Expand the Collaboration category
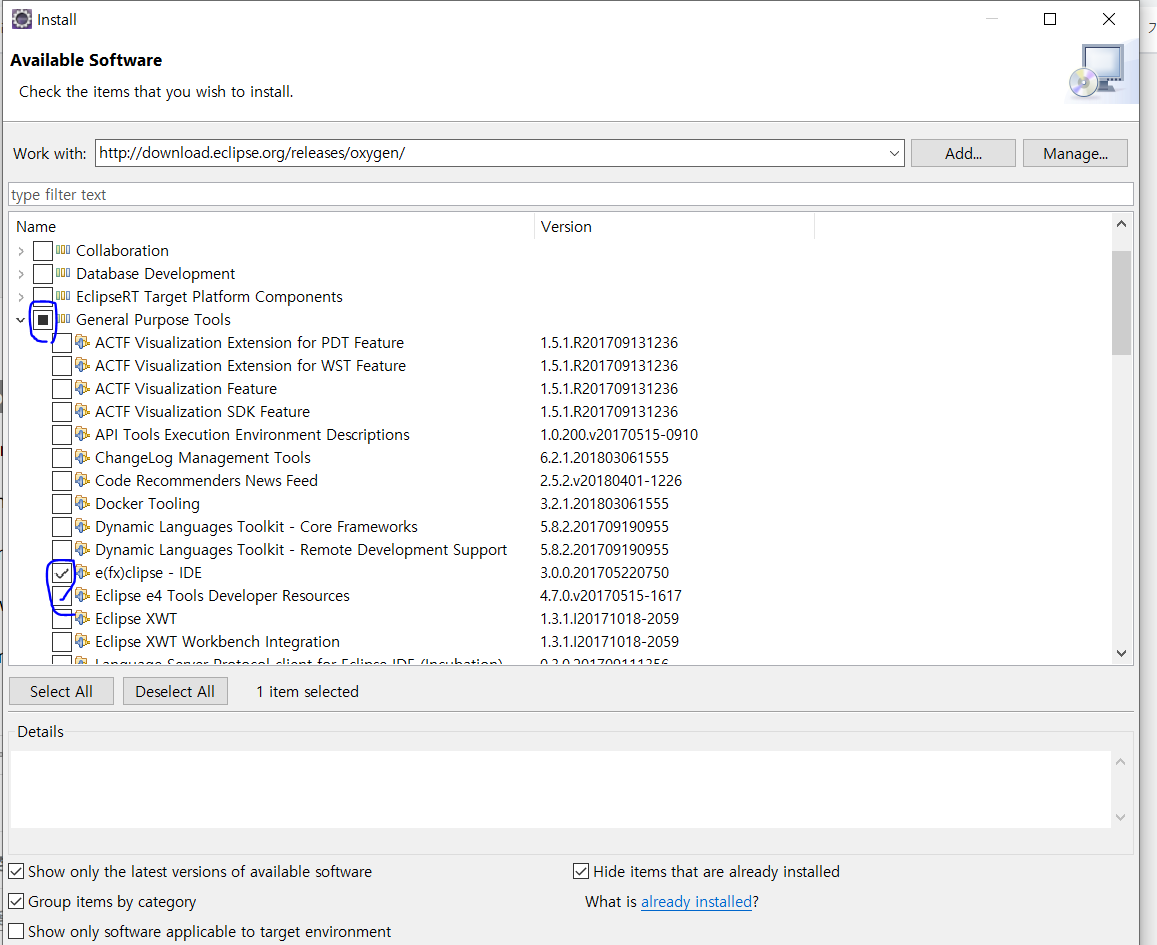The width and height of the screenshot is (1157, 945). tap(21, 251)
